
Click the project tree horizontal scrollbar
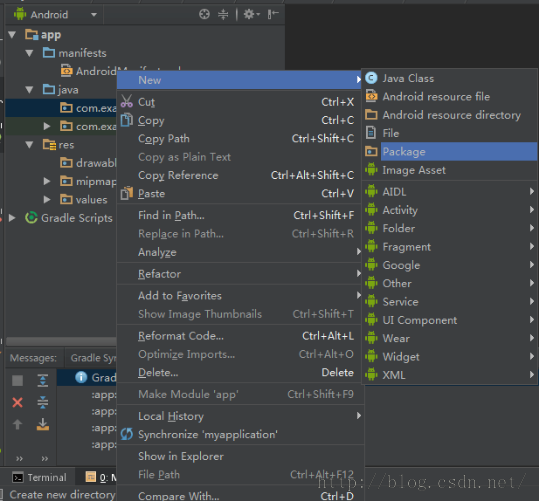point(62,341)
